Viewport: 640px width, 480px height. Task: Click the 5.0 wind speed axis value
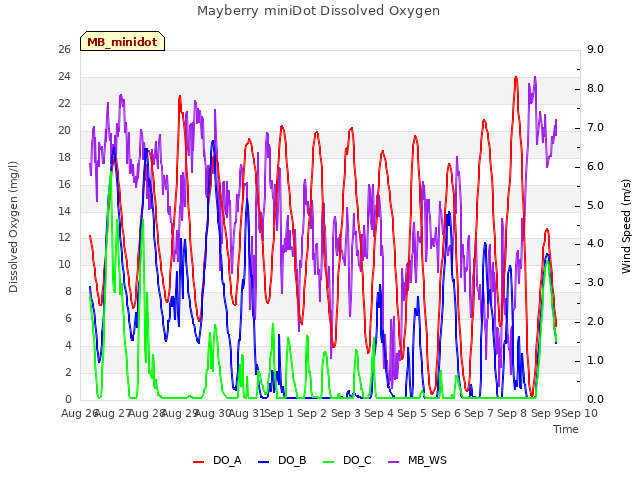tap(595, 205)
